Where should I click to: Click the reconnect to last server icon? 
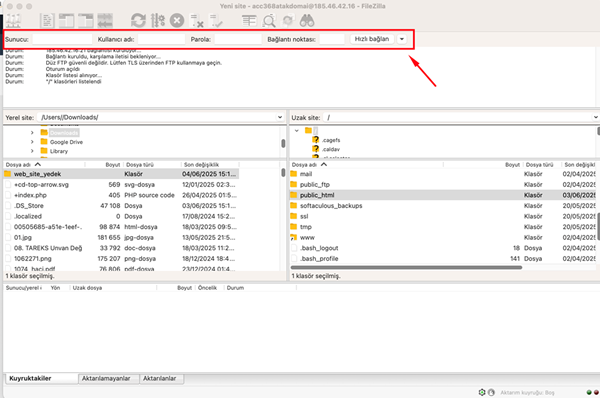[216, 21]
